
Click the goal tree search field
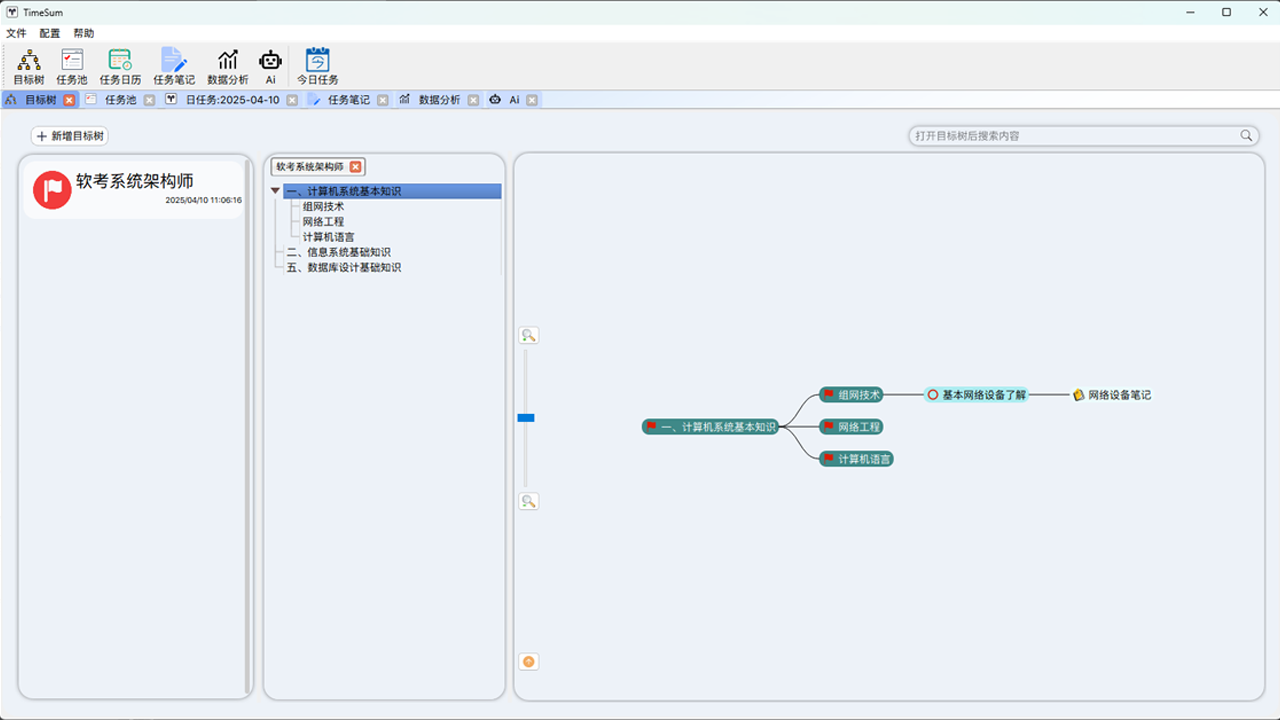pyautogui.click(x=1075, y=136)
